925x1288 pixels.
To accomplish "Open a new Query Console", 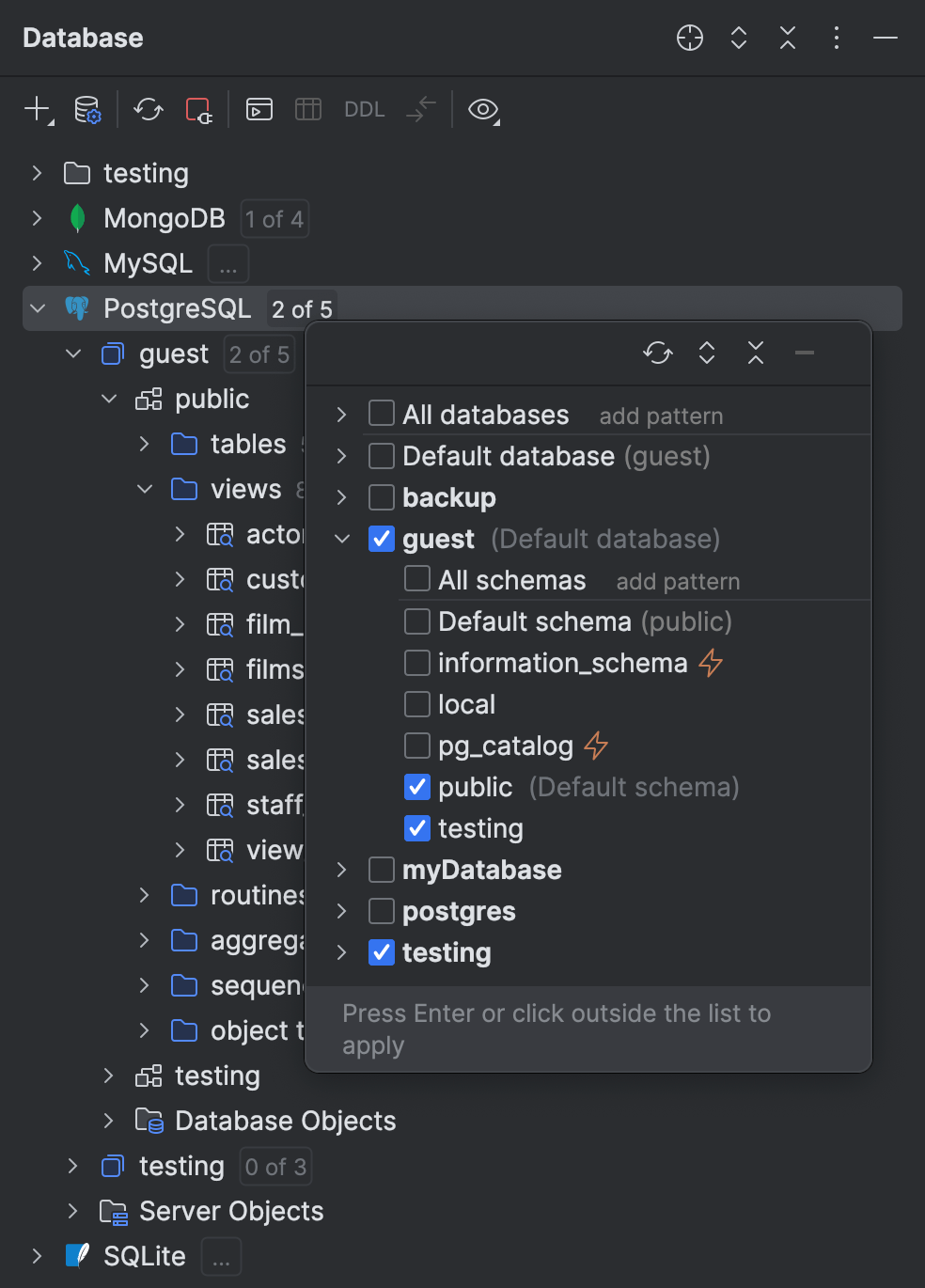I will pos(259,109).
